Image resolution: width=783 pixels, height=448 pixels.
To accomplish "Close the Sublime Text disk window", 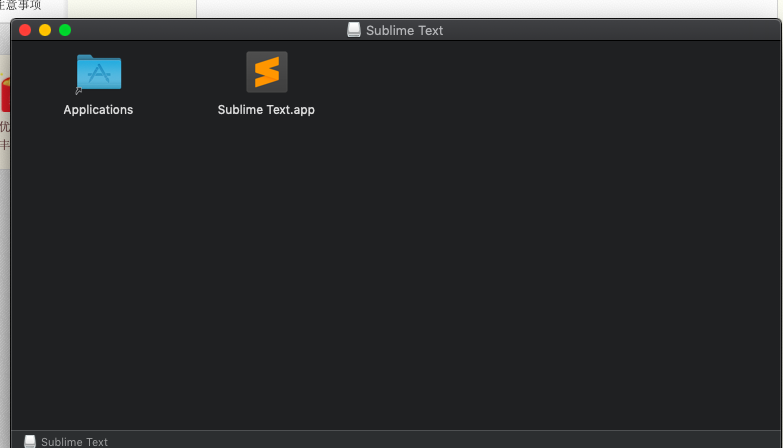I will (x=25, y=30).
